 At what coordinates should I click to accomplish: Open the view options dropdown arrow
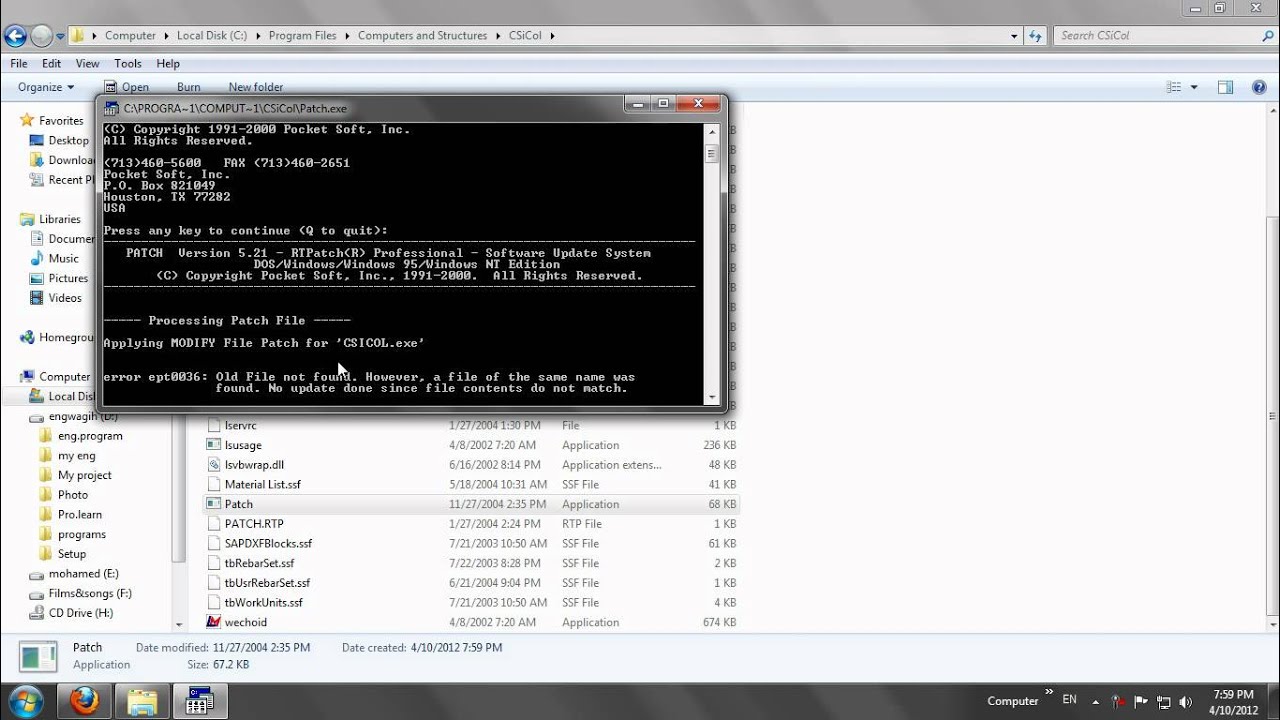click(1194, 87)
